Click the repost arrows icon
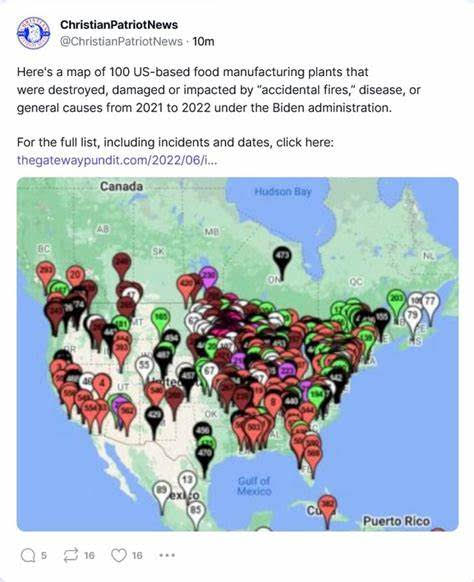474x582 pixels. pos(71,555)
